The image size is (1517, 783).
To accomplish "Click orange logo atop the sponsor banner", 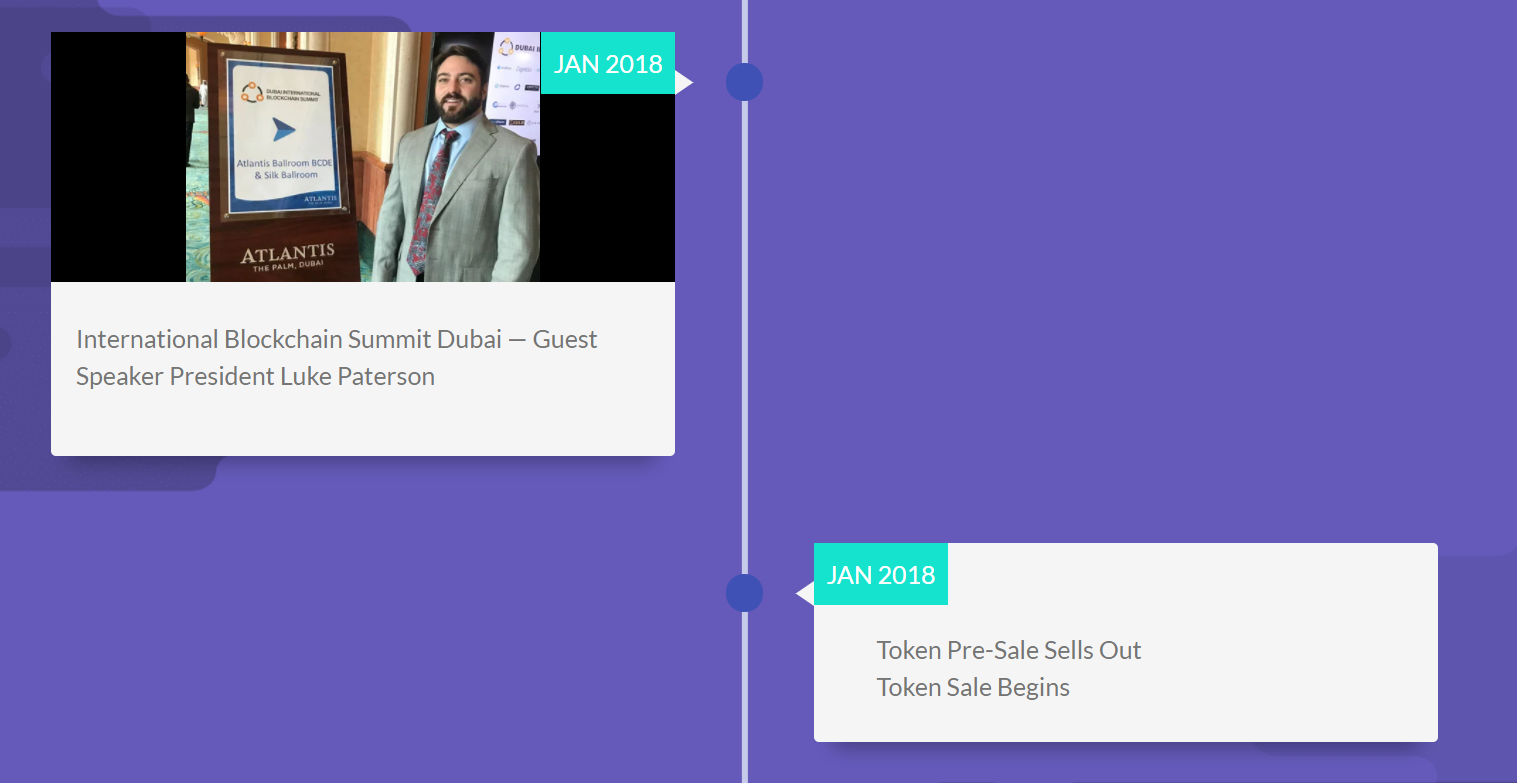I will coord(506,47).
